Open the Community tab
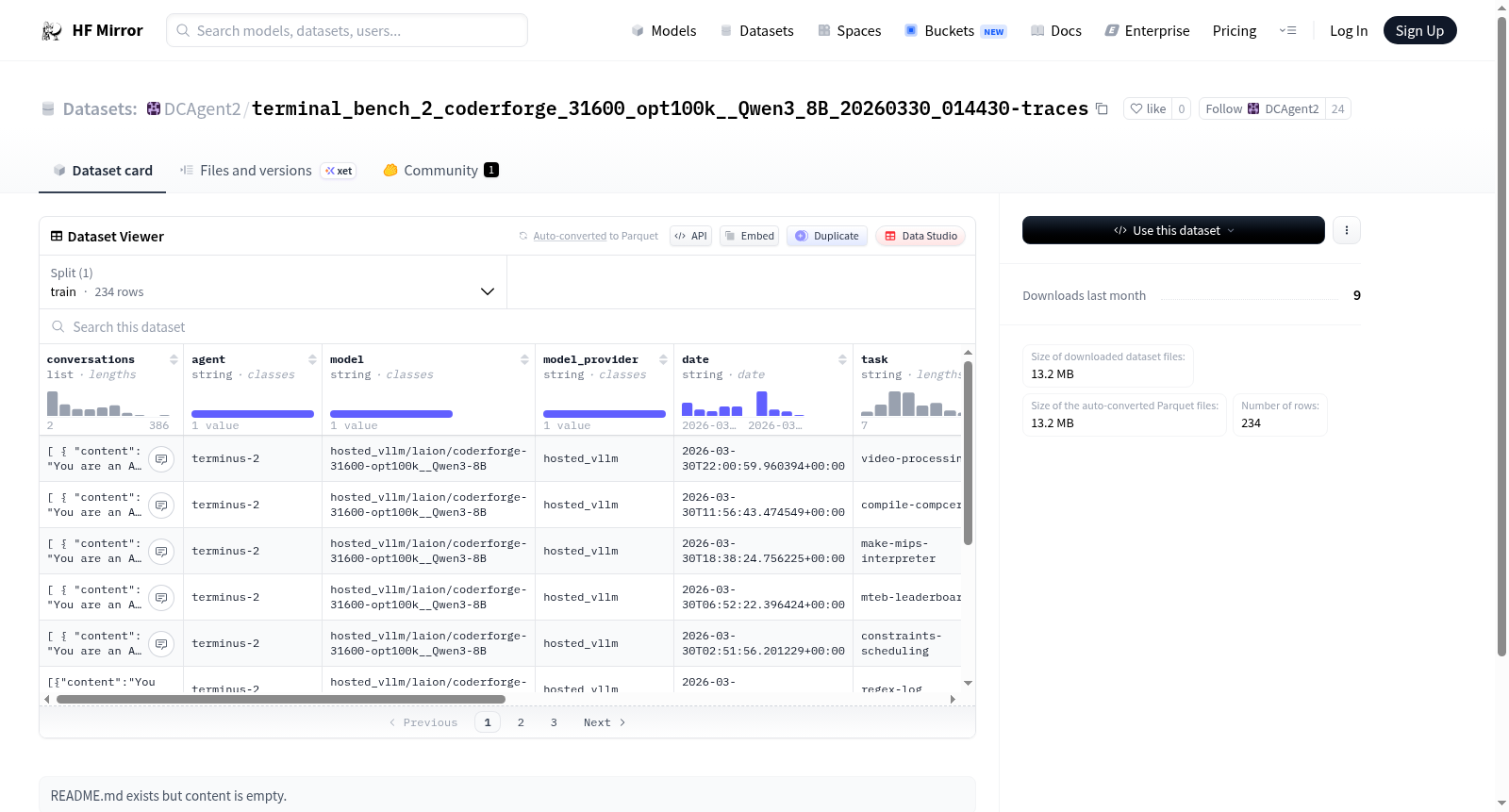The image size is (1509, 812). click(x=440, y=171)
